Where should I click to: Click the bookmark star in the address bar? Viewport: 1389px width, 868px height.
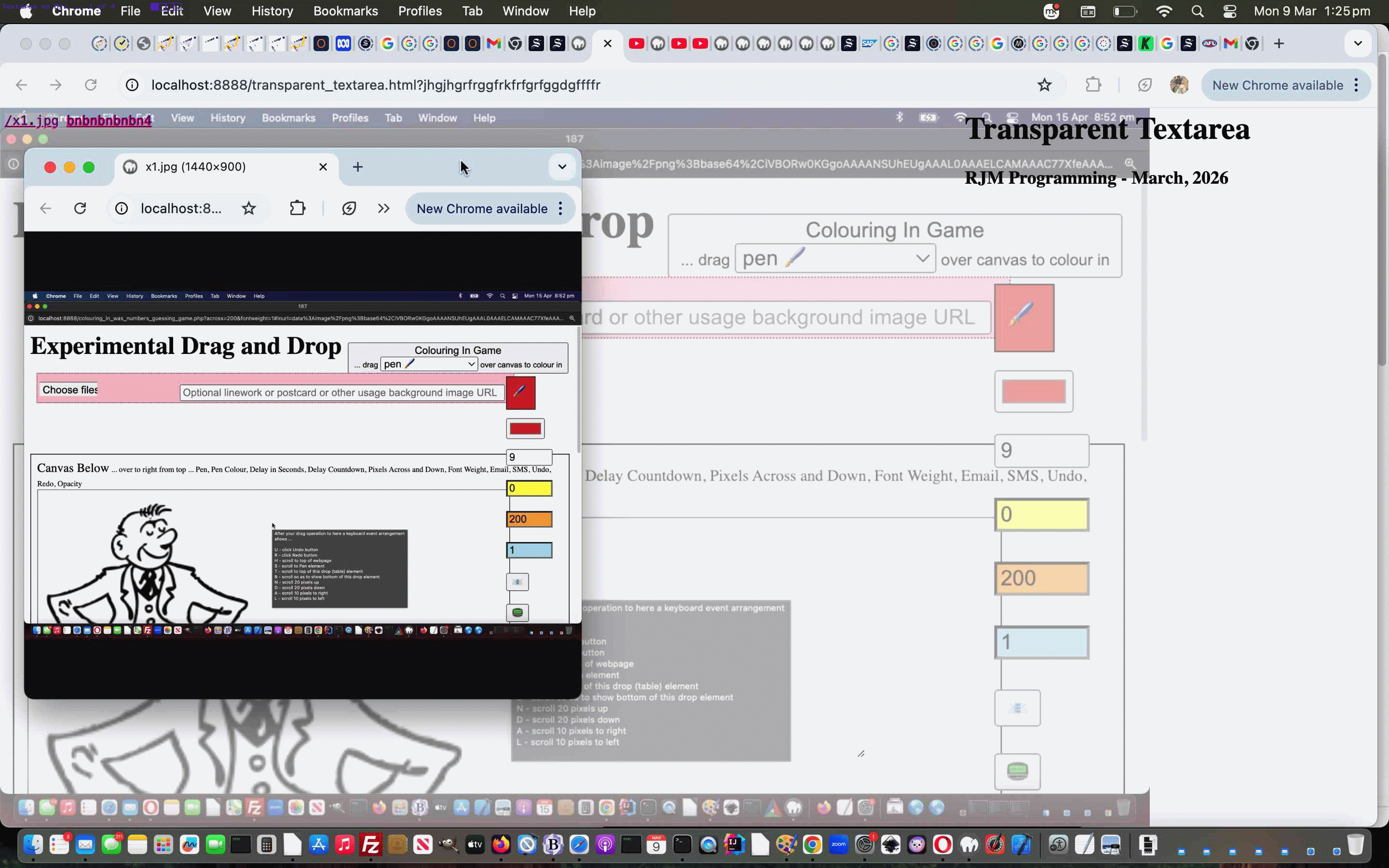(1044, 84)
